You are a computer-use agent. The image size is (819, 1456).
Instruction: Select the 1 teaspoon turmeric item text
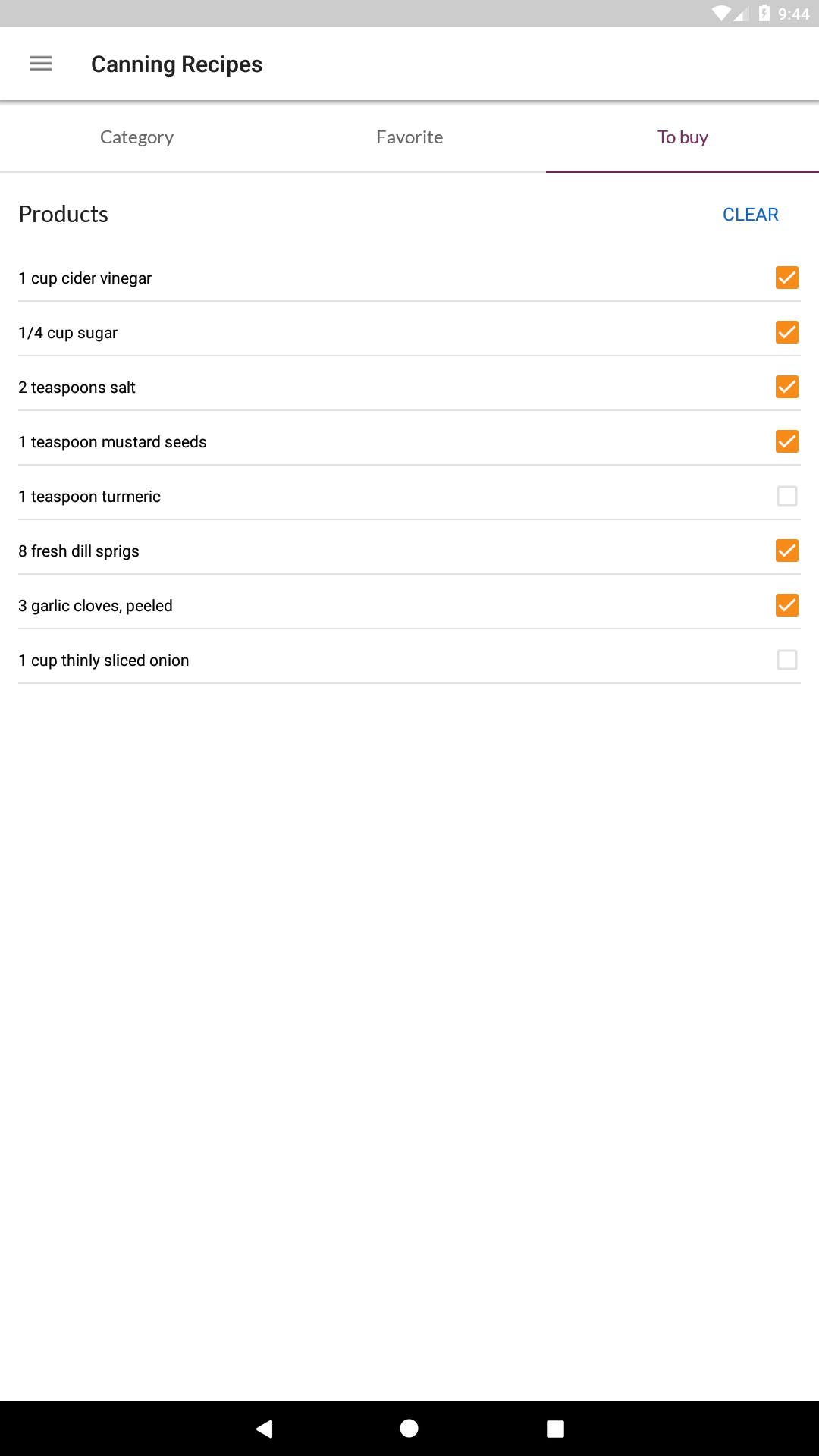coord(89,497)
